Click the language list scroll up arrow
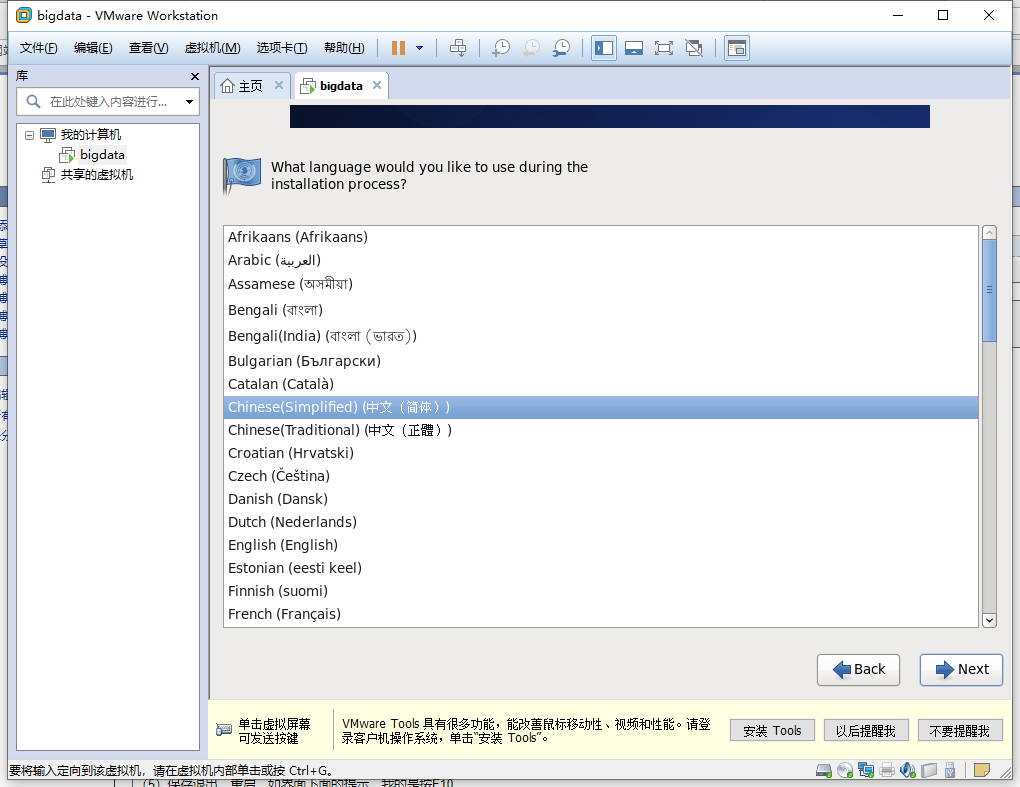Viewport: 1020px width, 787px height. point(989,232)
